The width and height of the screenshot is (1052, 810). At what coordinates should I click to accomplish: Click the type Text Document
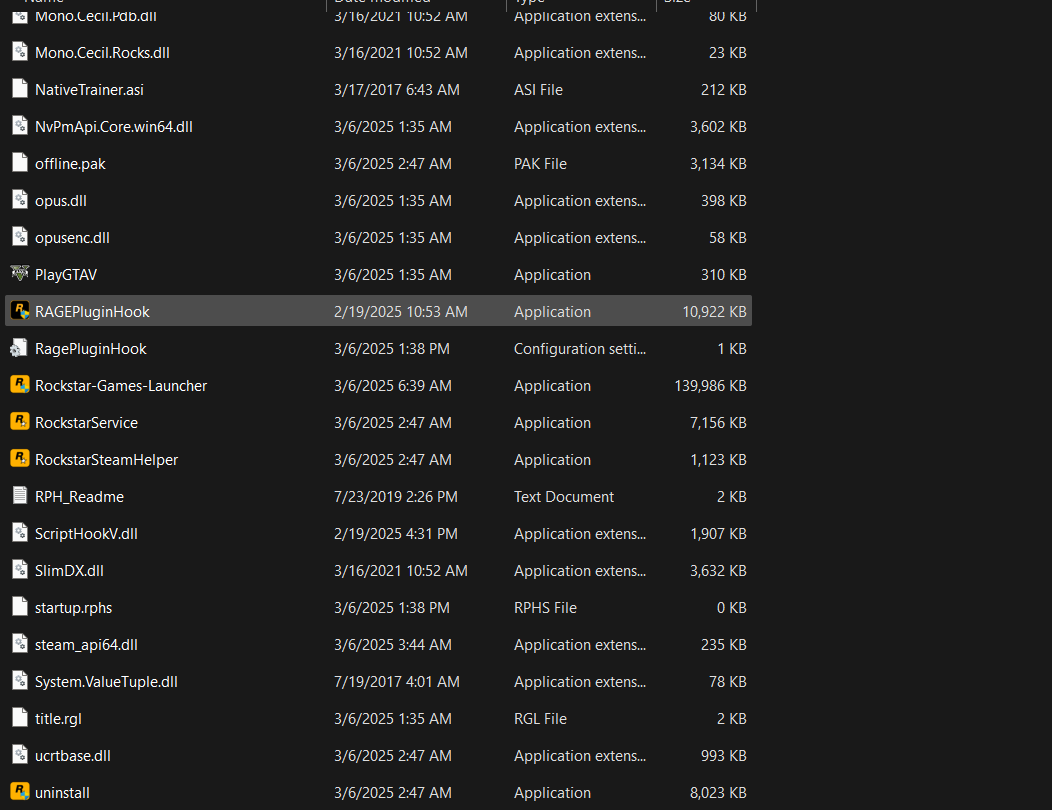tap(564, 497)
